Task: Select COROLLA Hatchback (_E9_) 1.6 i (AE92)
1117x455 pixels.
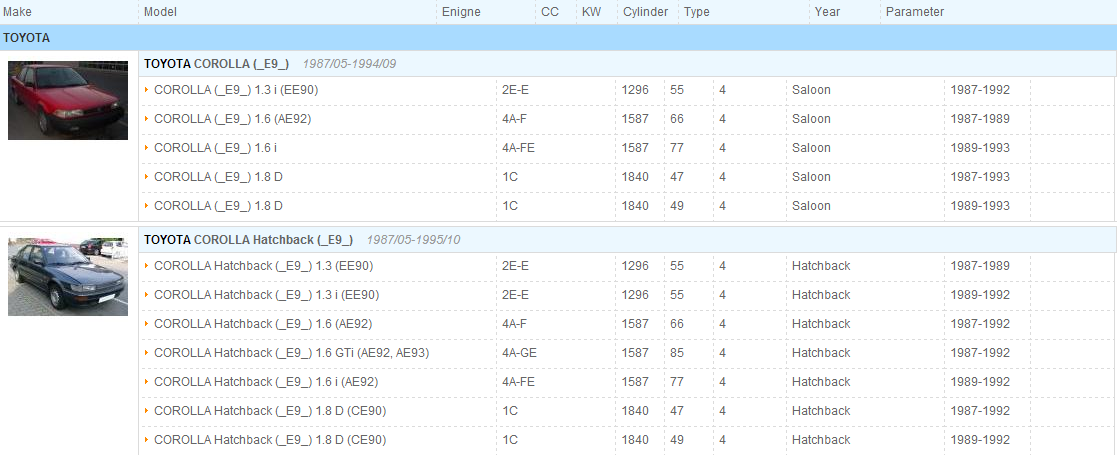Action: pos(266,382)
